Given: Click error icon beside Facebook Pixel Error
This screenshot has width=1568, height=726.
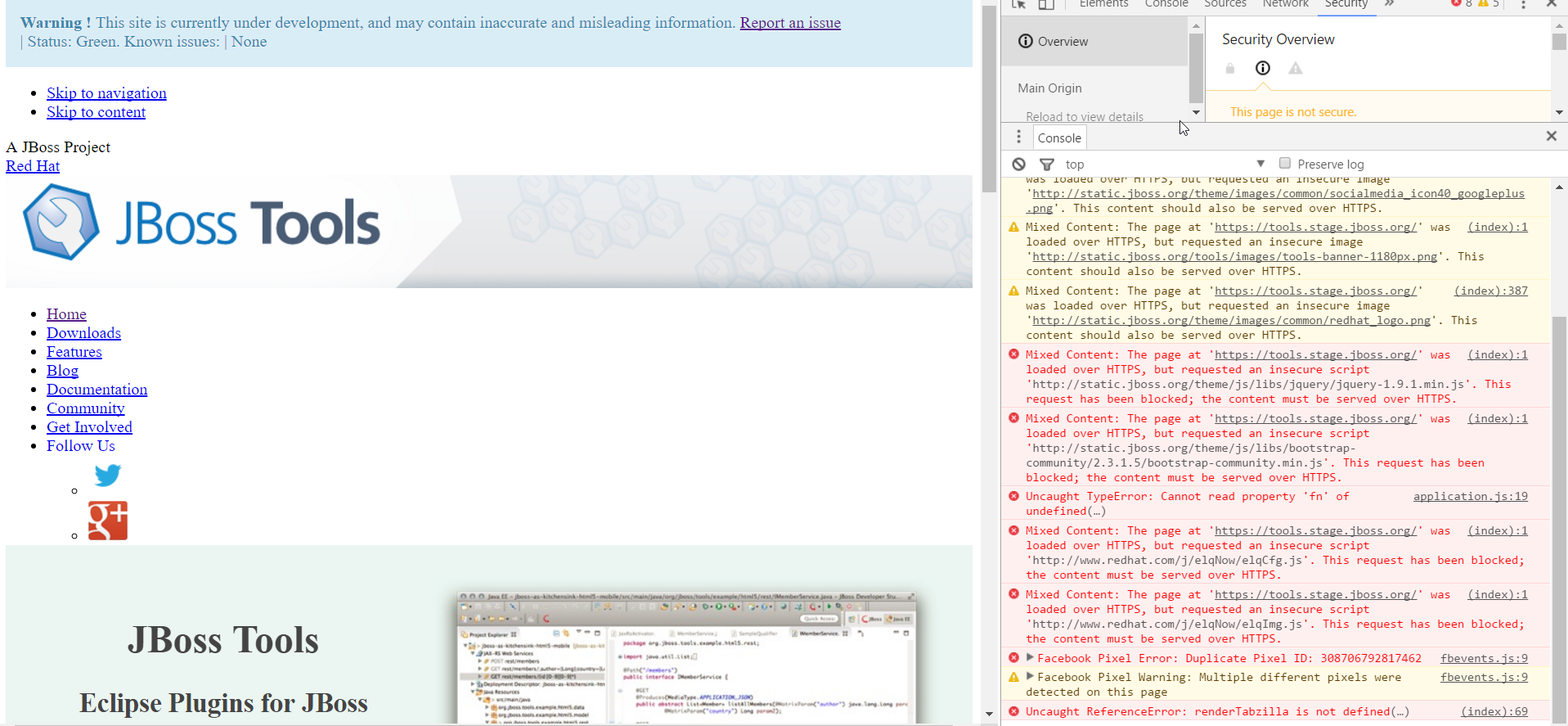Looking at the screenshot, I should pos(1014,658).
